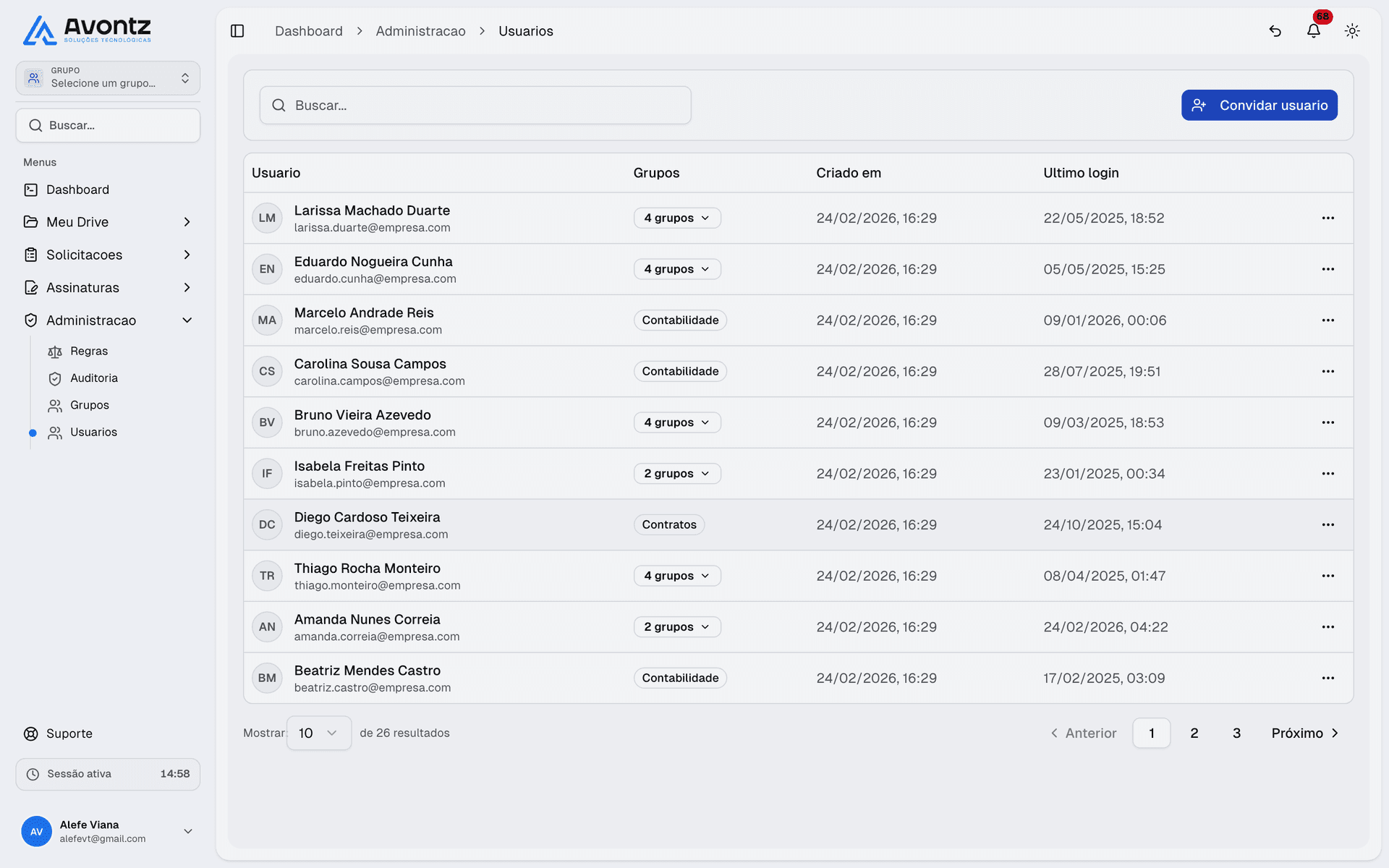The width and height of the screenshot is (1389, 868).
Task: Open the Grupos submenu item
Action: point(89,405)
